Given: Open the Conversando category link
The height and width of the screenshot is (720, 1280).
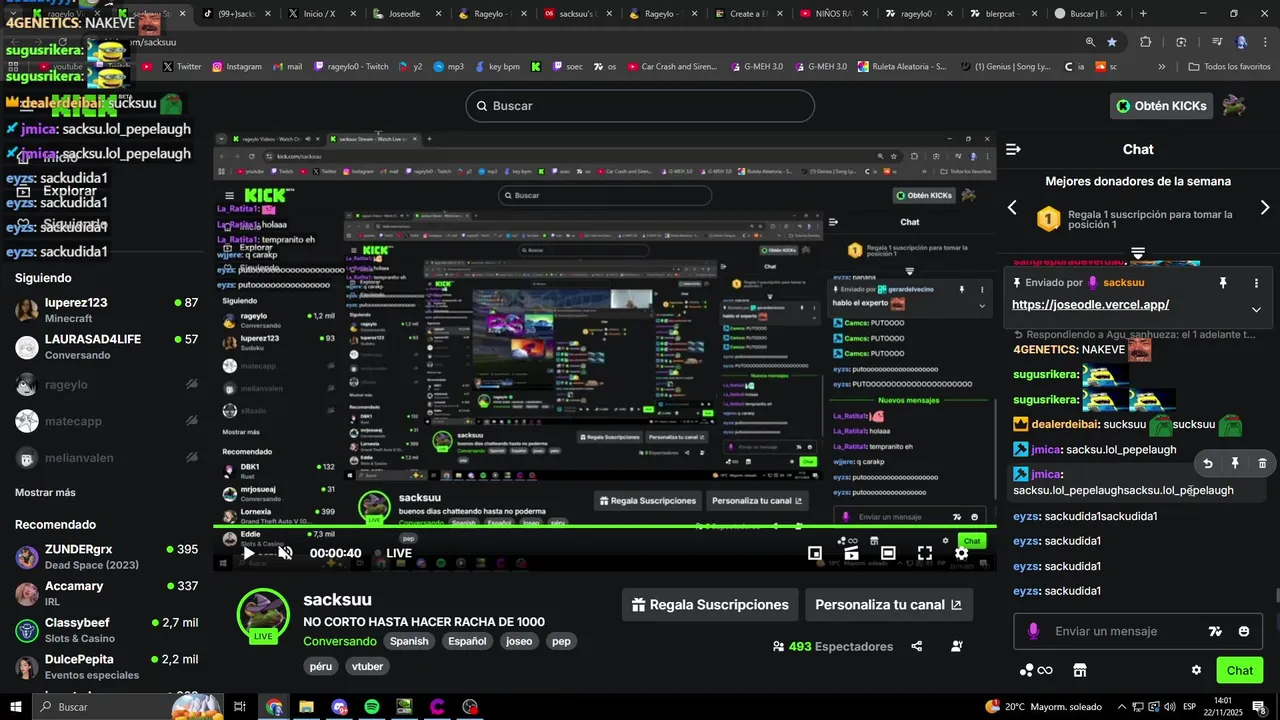Looking at the screenshot, I should [340, 641].
